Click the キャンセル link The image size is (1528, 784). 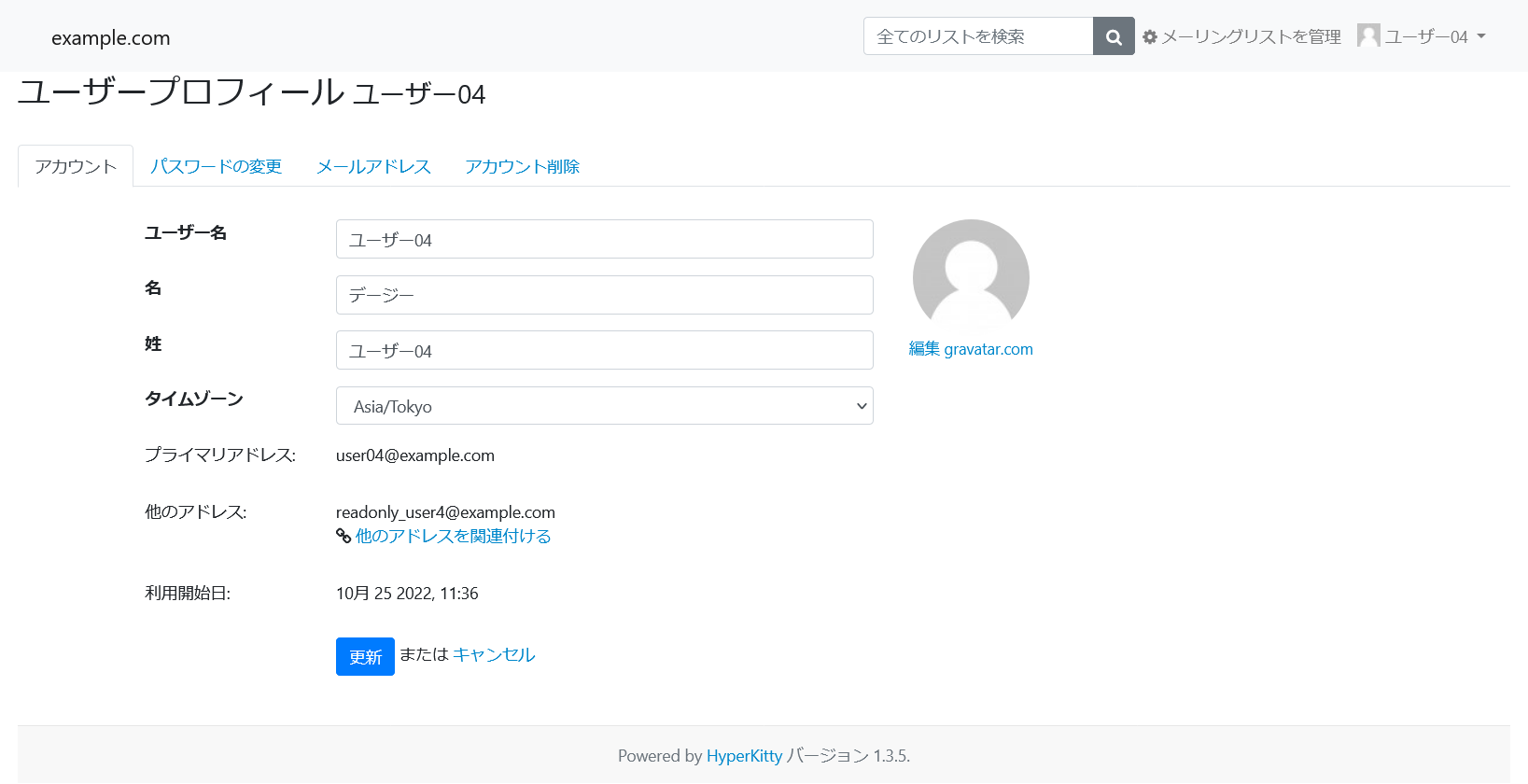[494, 654]
